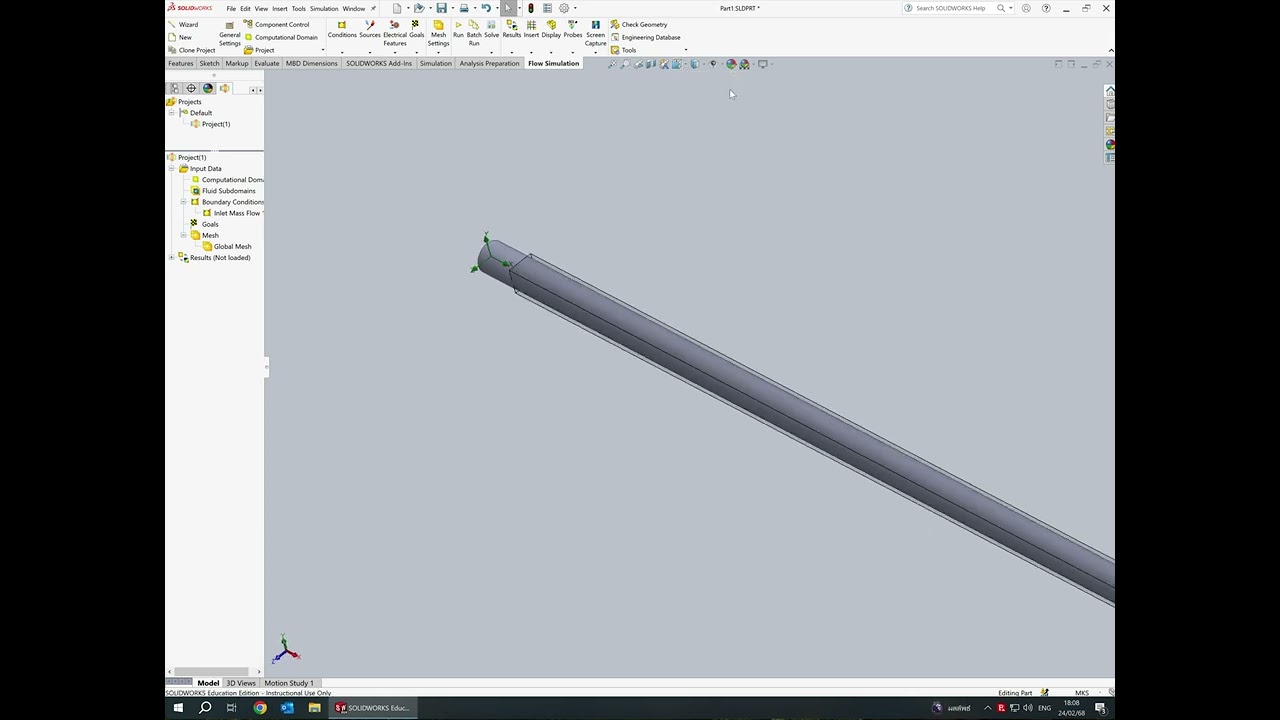The height and width of the screenshot is (720, 1280).
Task: Select Inlet Mass Flow boundary condition
Action: (232, 213)
